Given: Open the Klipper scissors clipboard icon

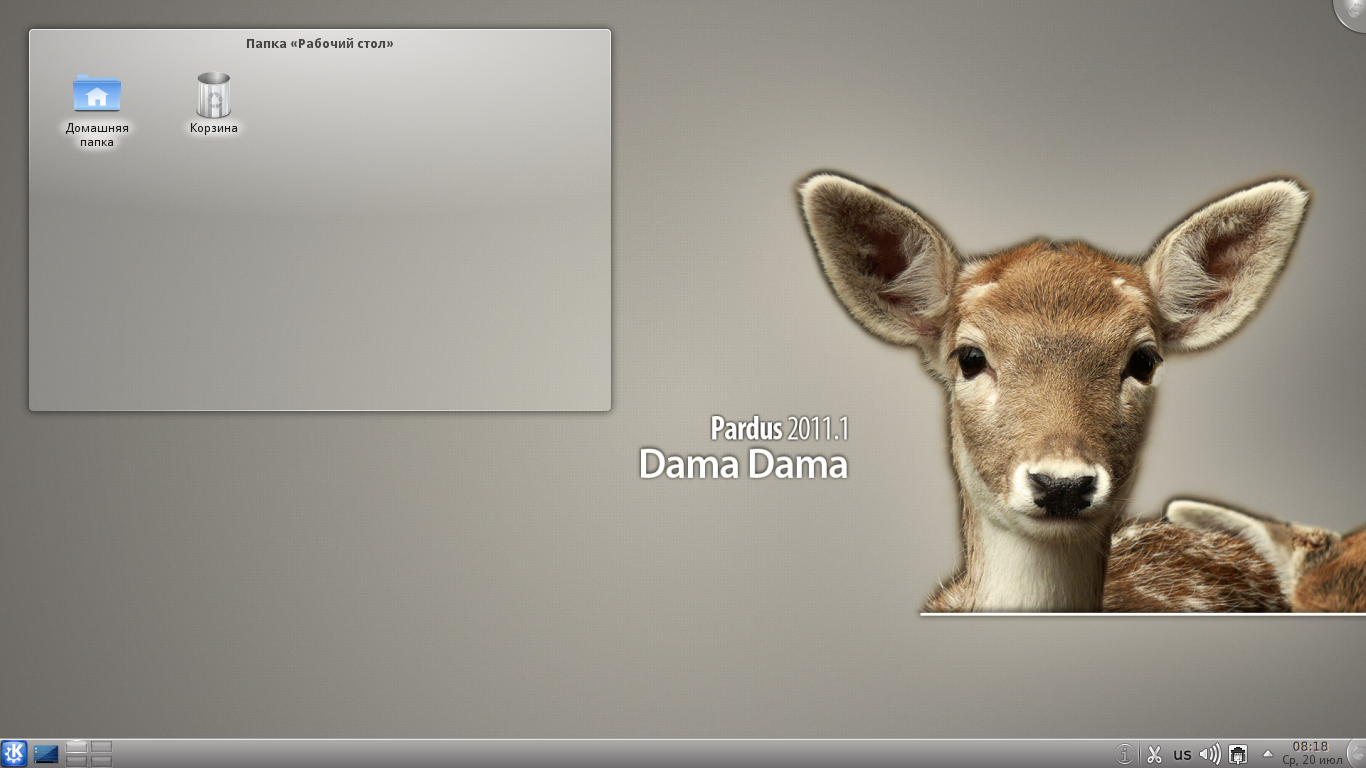Looking at the screenshot, I should [x=1154, y=754].
